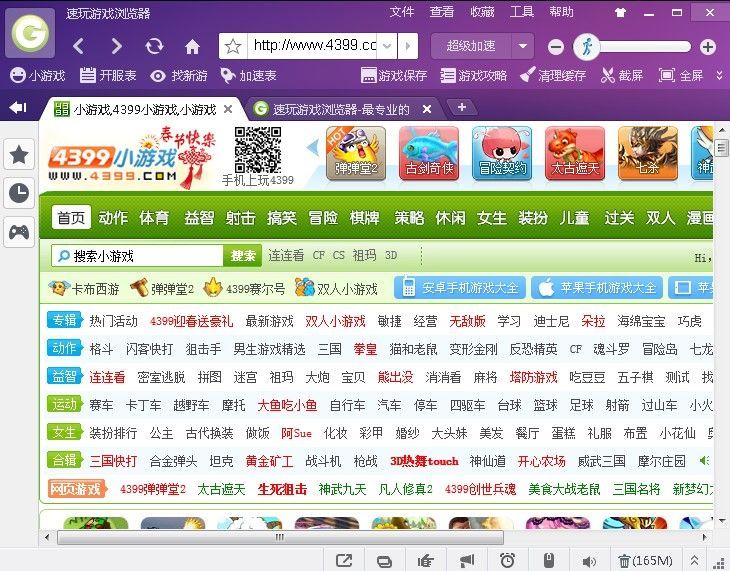The height and width of the screenshot is (571, 730).
Task: Open 弹弹堂2 game thumbnail
Action: coord(356,153)
